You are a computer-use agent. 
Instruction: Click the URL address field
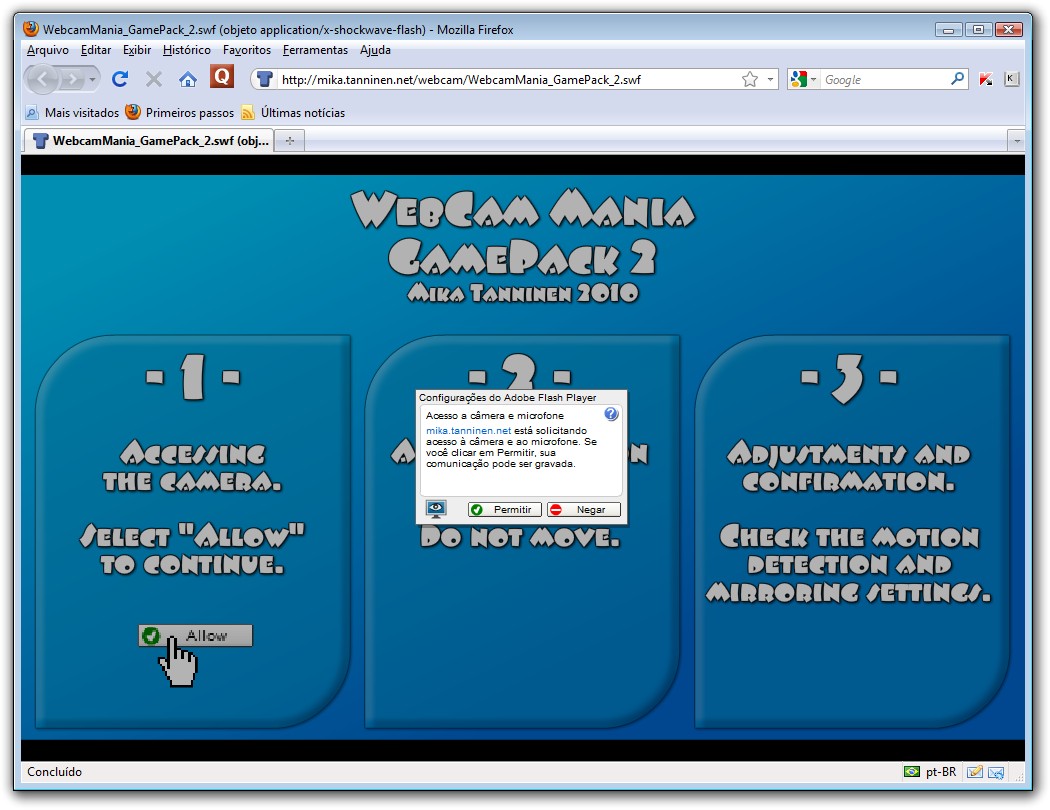point(509,80)
